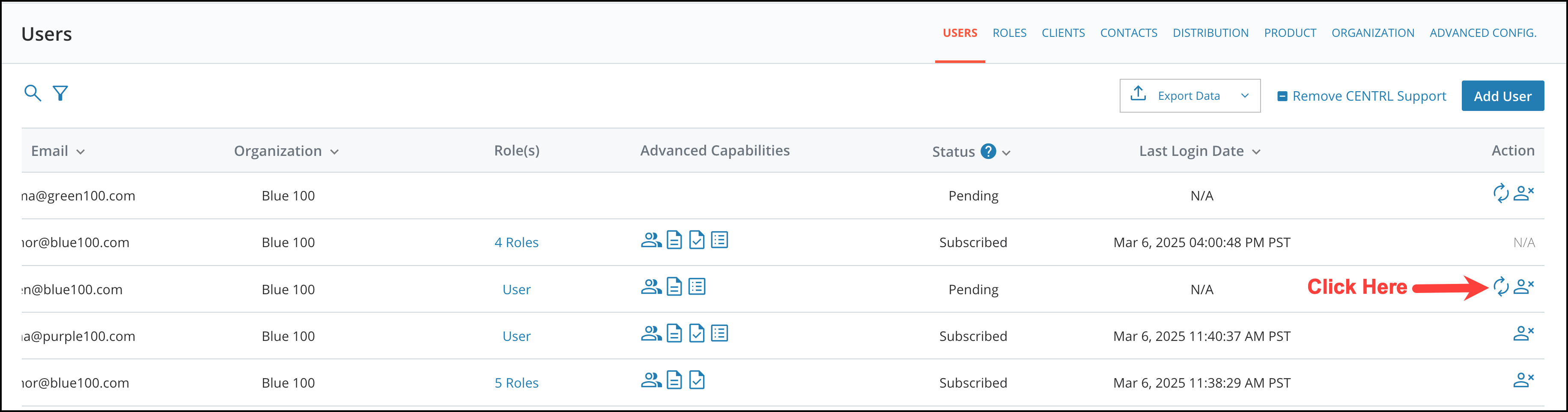Screen dimensions: 1568x412
Task: Click remove user icon in last row
Action: [x=1523, y=380]
